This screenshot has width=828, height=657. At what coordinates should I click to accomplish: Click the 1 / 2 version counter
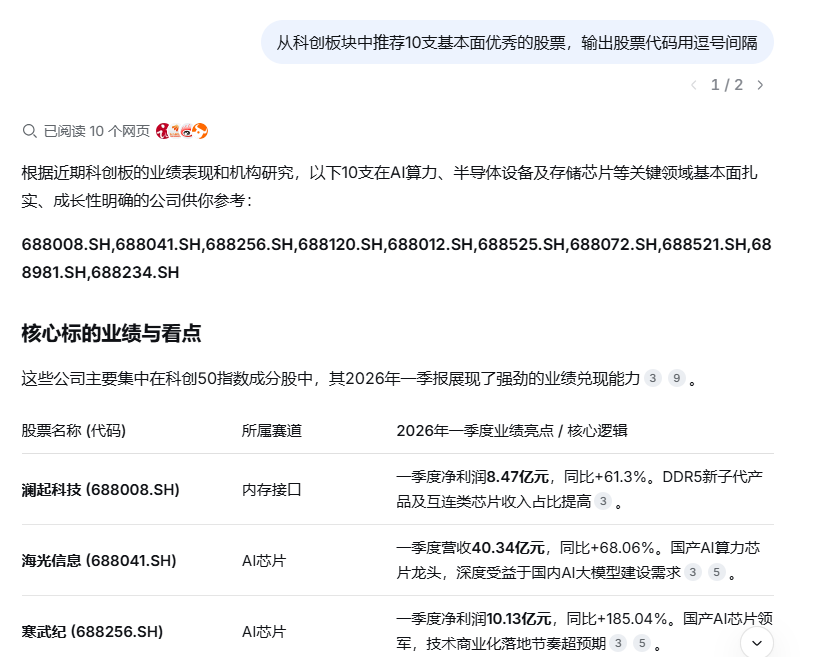[x=727, y=85]
